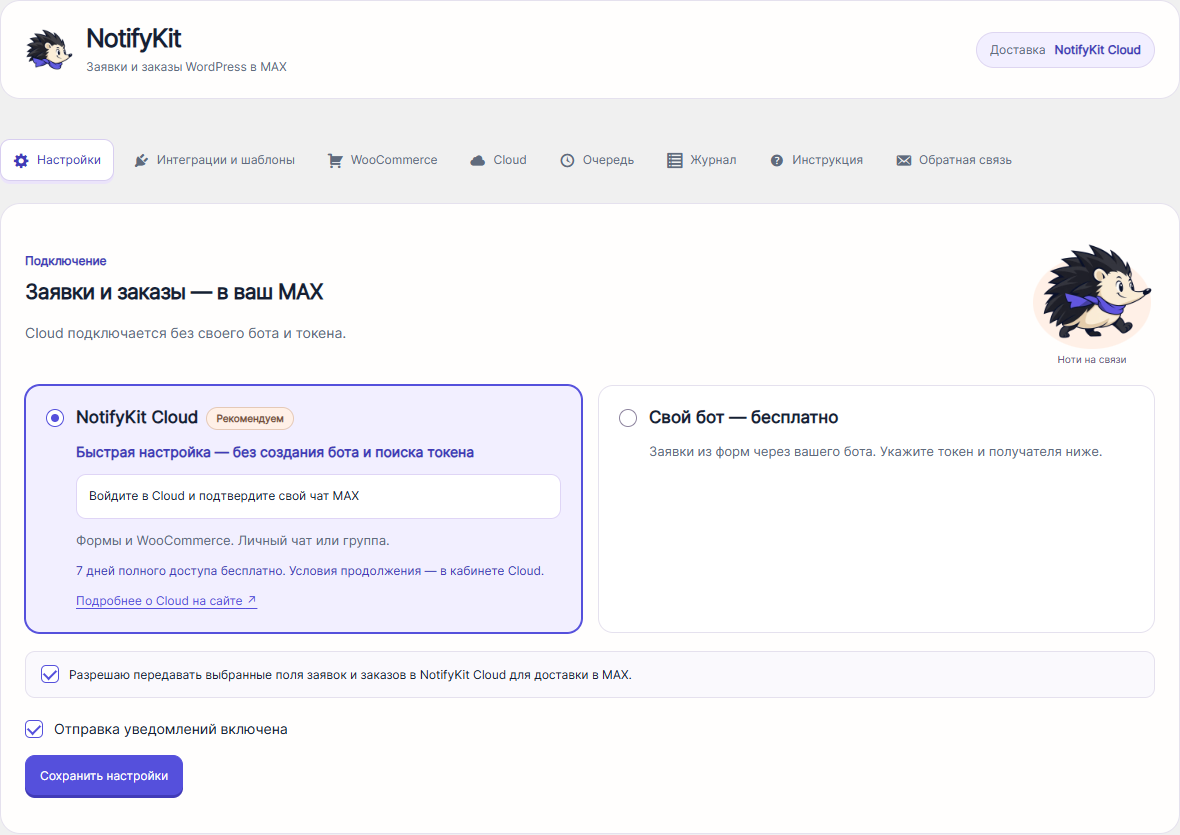Click the Ноти на связи caption
Image resolution: width=1180 pixels, height=835 pixels.
tap(1092, 360)
